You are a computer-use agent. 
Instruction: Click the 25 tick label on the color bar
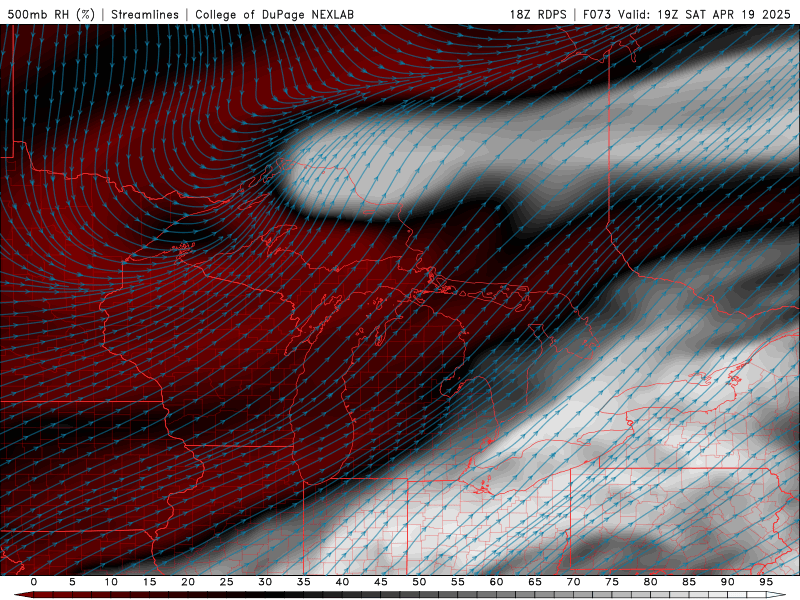(227, 582)
